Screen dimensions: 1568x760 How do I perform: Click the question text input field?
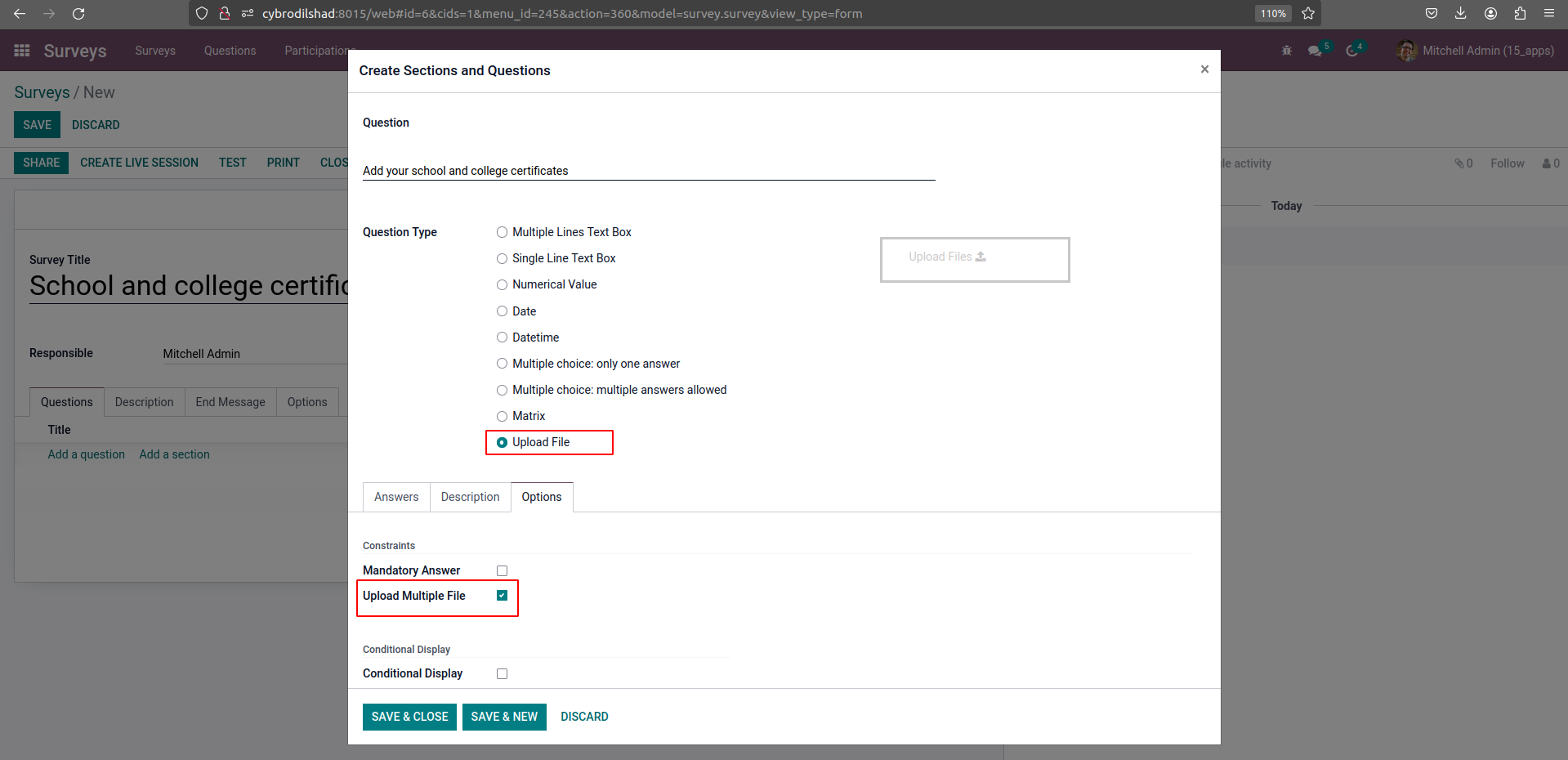[649, 171]
